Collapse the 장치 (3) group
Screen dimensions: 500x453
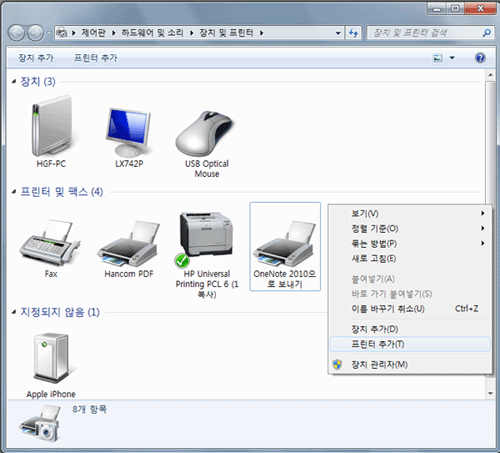(x=14, y=81)
